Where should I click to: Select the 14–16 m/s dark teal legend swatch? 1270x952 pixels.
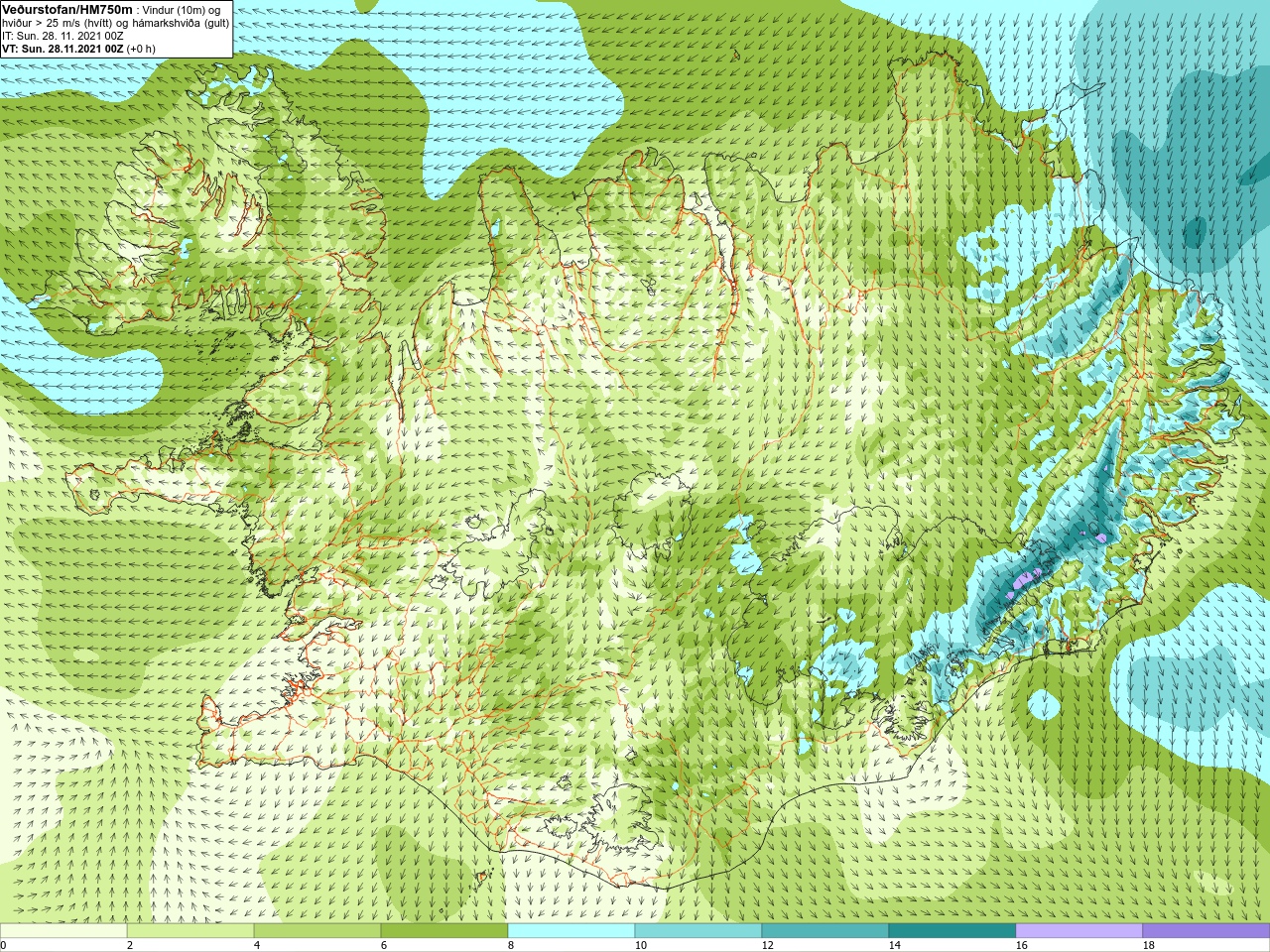pos(952,931)
